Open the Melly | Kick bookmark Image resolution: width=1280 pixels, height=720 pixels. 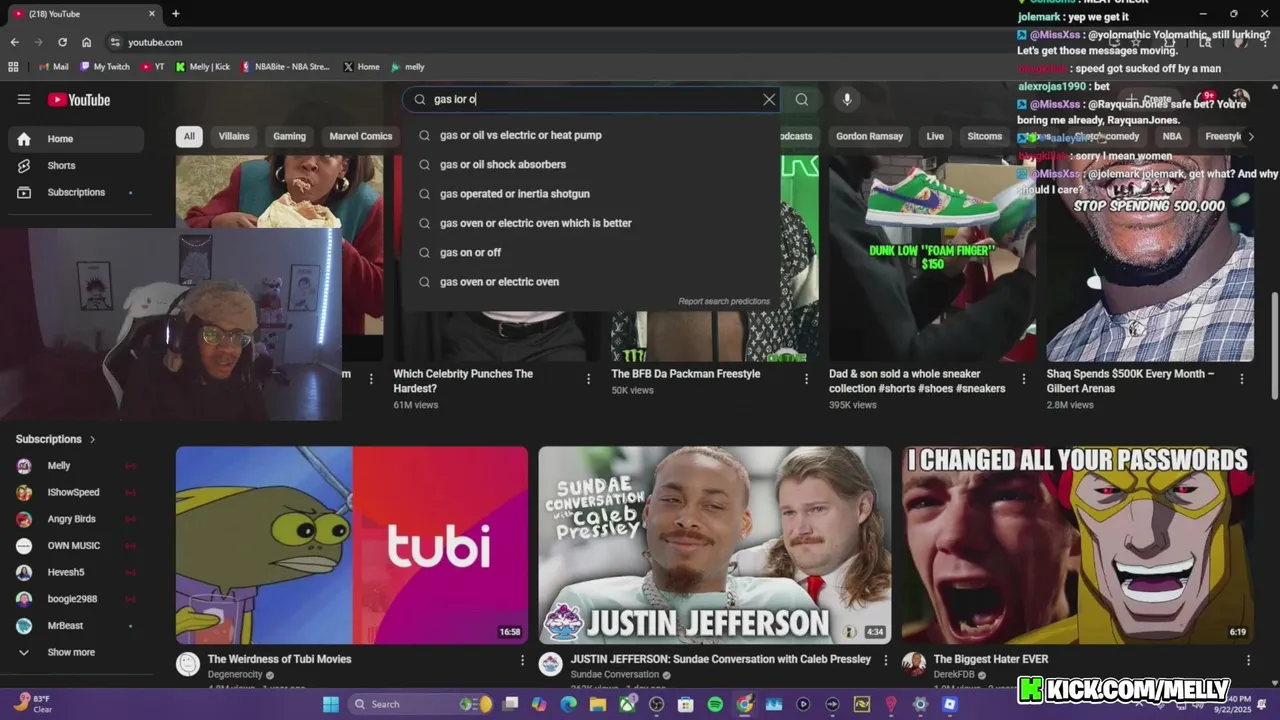pos(202,67)
